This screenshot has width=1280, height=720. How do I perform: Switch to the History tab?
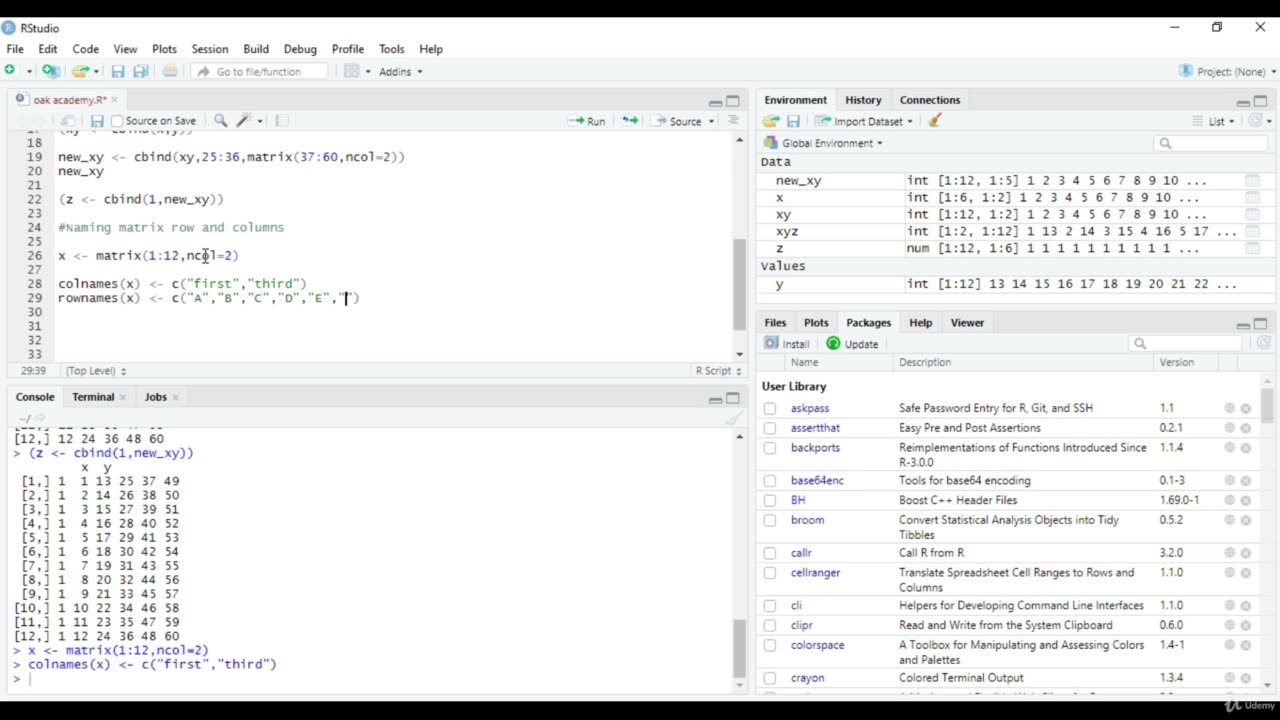pyautogui.click(x=863, y=100)
